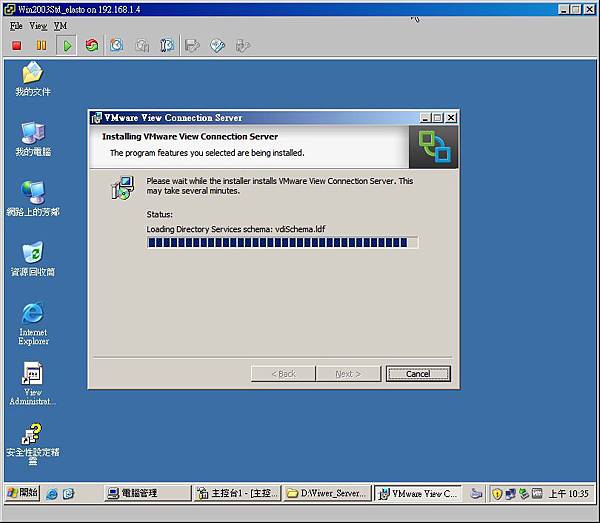
Task: Select the 我的文件 desktop icon
Action: tap(33, 79)
